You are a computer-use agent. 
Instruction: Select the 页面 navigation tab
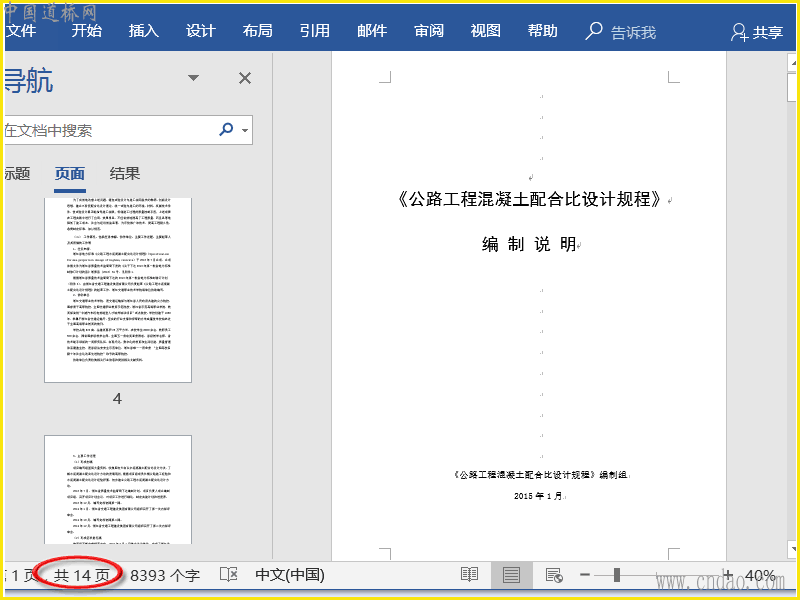click(70, 173)
